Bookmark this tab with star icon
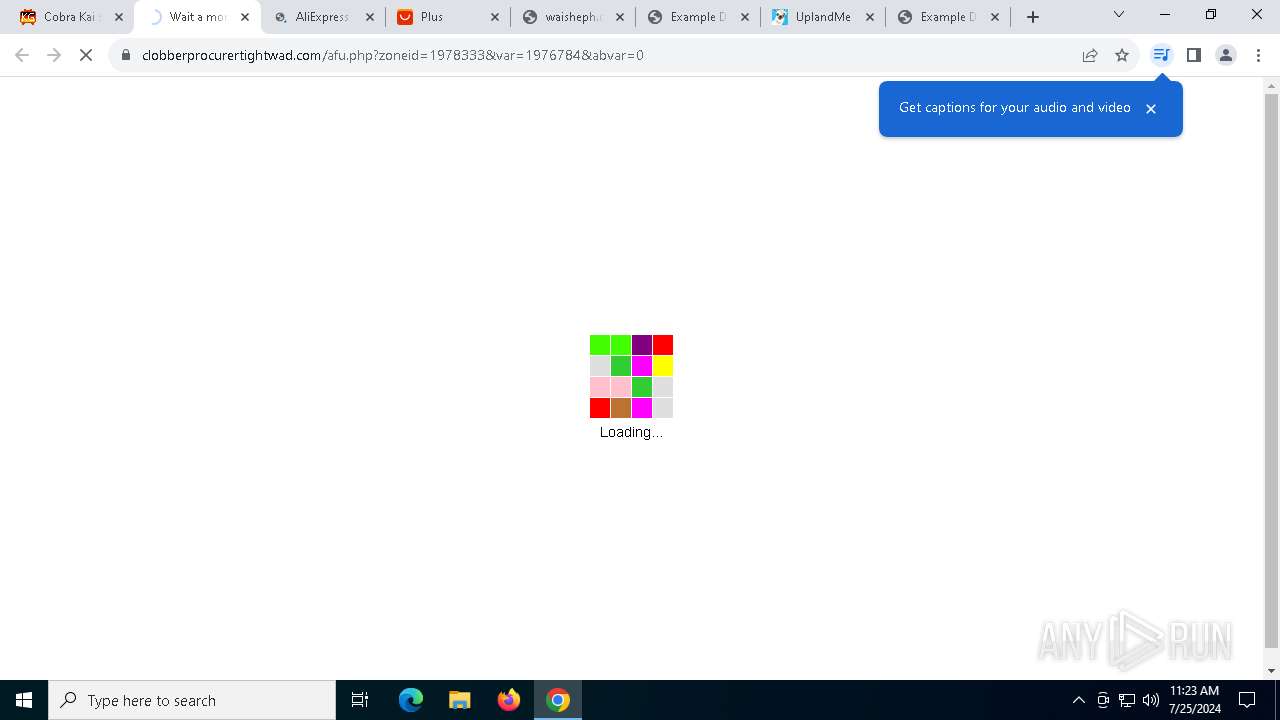Image resolution: width=1280 pixels, height=720 pixels. click(x=1122, y=55)
